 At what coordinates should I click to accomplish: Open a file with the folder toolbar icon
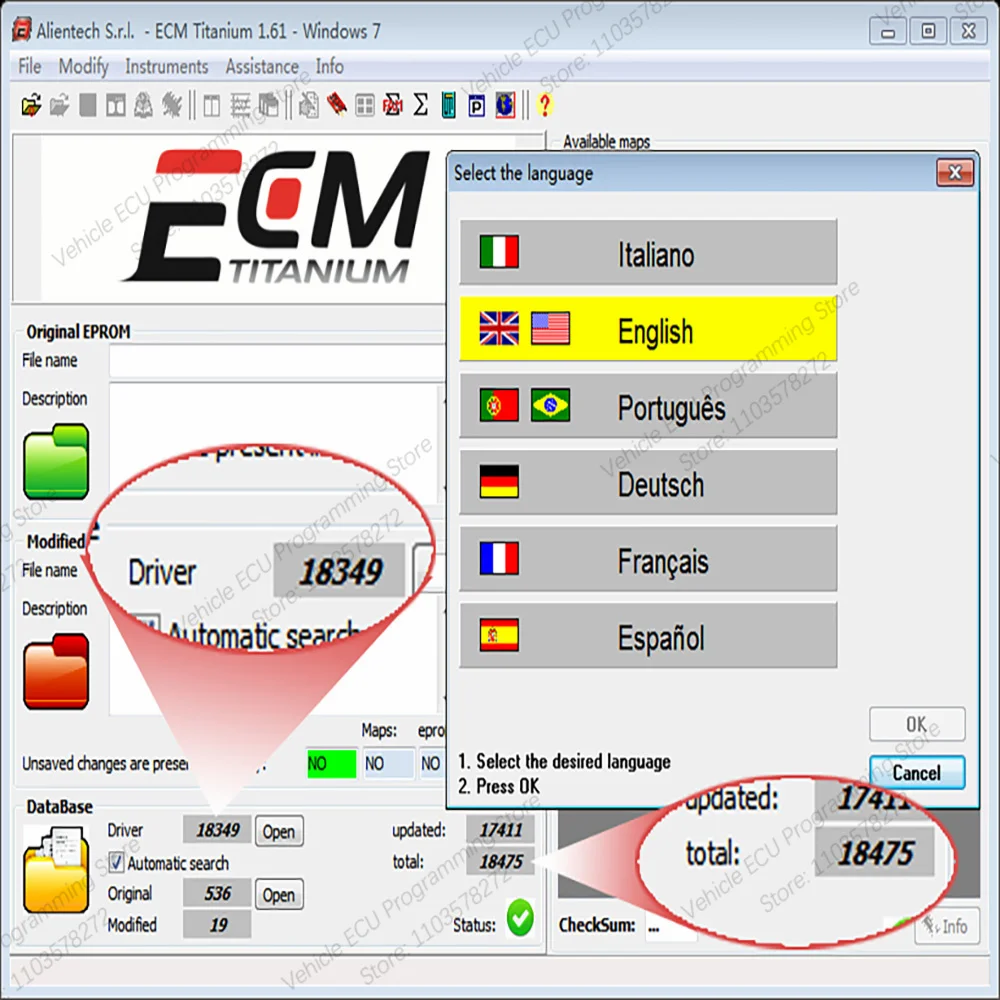coord(30,104)
